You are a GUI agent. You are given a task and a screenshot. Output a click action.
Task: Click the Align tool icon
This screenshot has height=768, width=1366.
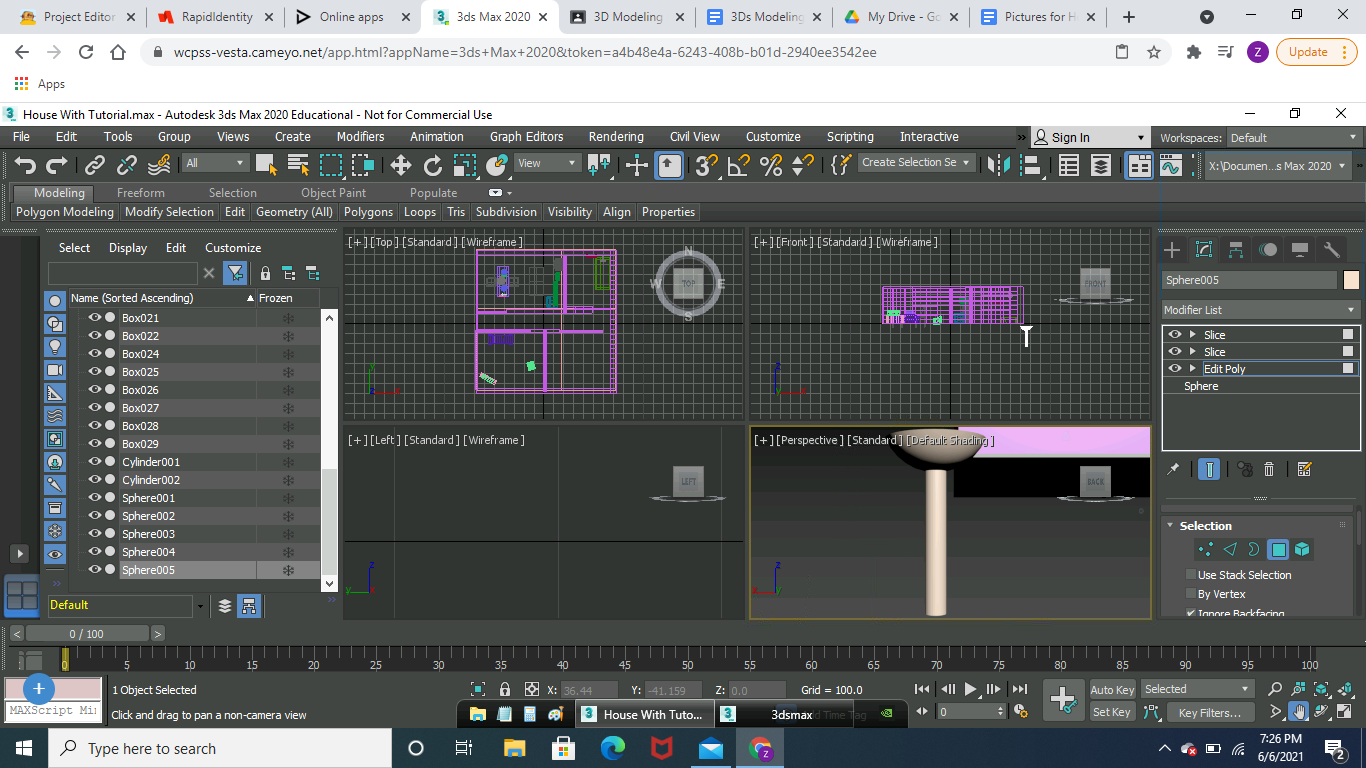pos(1029,165)
